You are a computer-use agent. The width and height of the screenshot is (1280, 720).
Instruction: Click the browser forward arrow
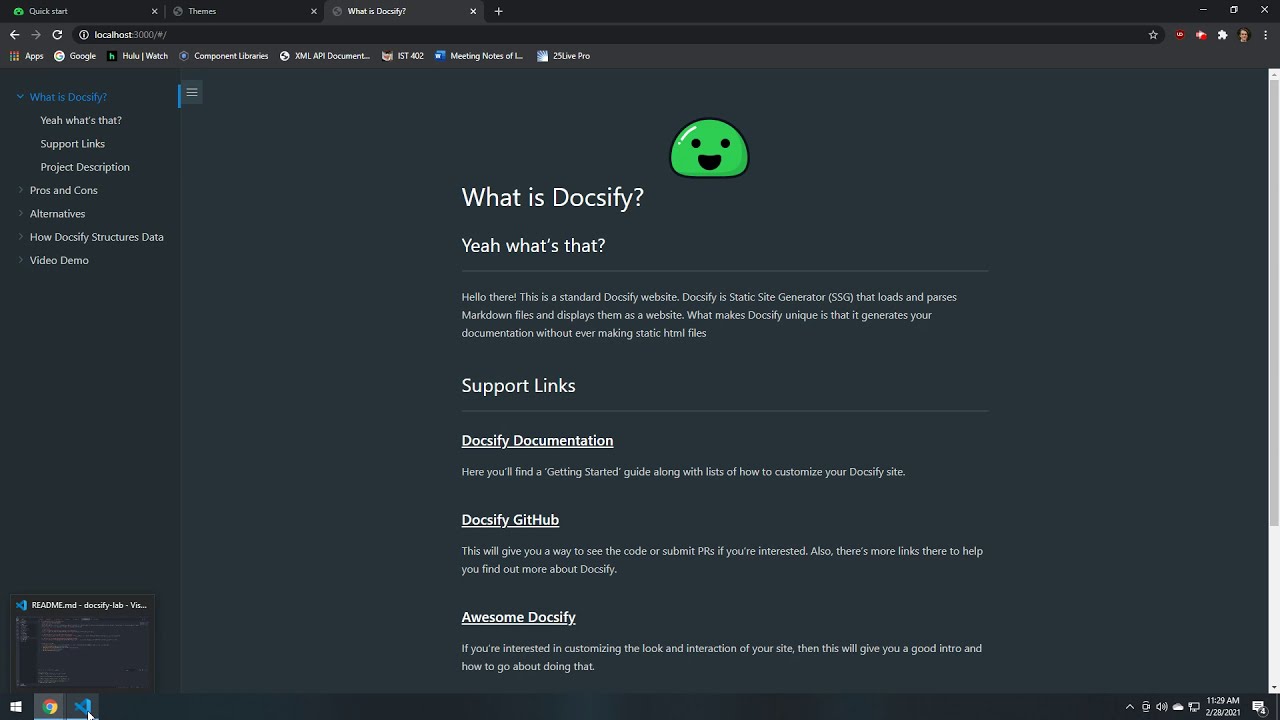point(36,35)
